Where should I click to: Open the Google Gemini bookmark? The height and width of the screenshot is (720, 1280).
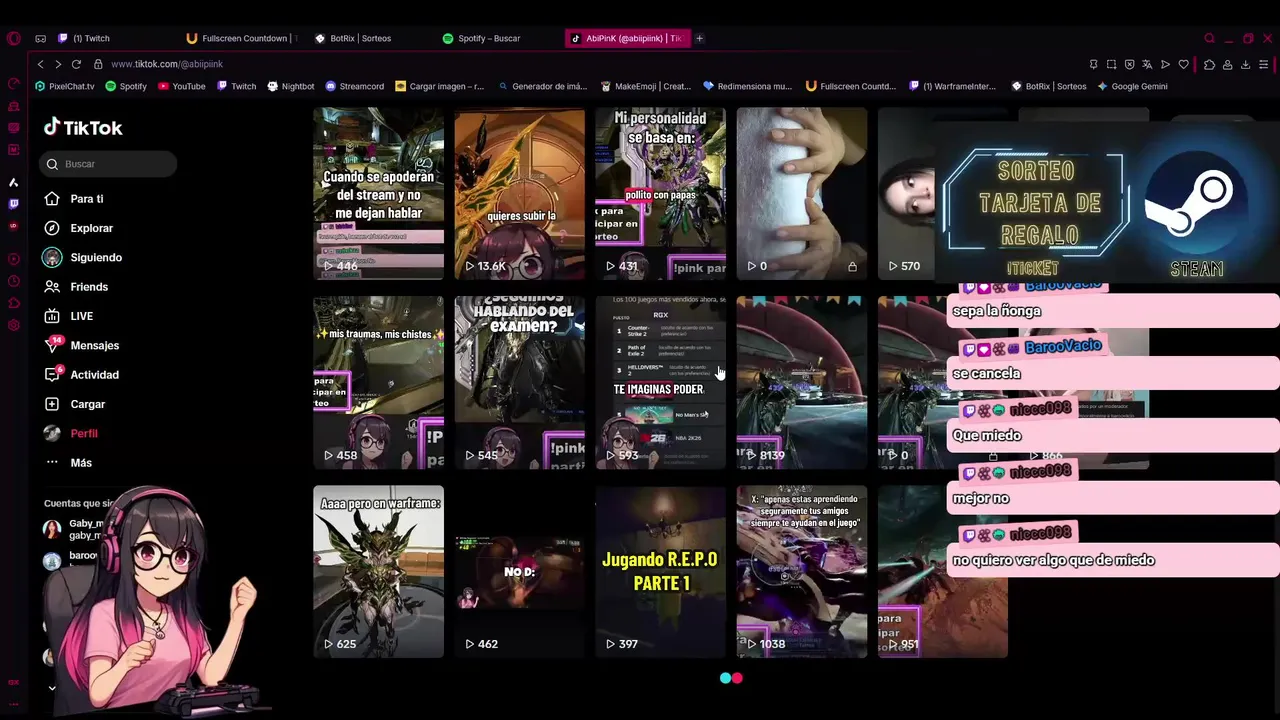pos(1132,86)
